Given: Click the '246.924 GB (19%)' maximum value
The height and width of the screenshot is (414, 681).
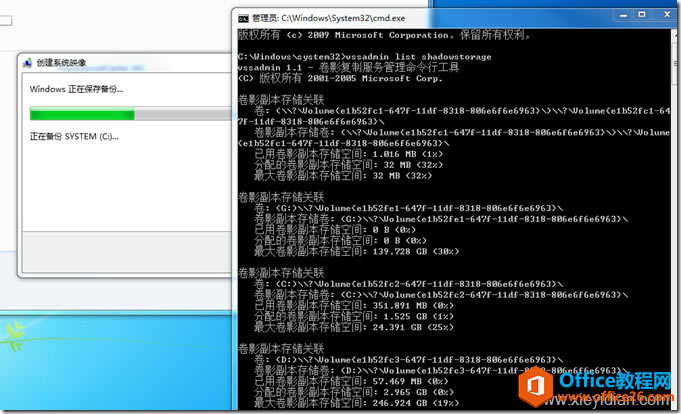Looking at the screenshot, I should pos(416,403).
